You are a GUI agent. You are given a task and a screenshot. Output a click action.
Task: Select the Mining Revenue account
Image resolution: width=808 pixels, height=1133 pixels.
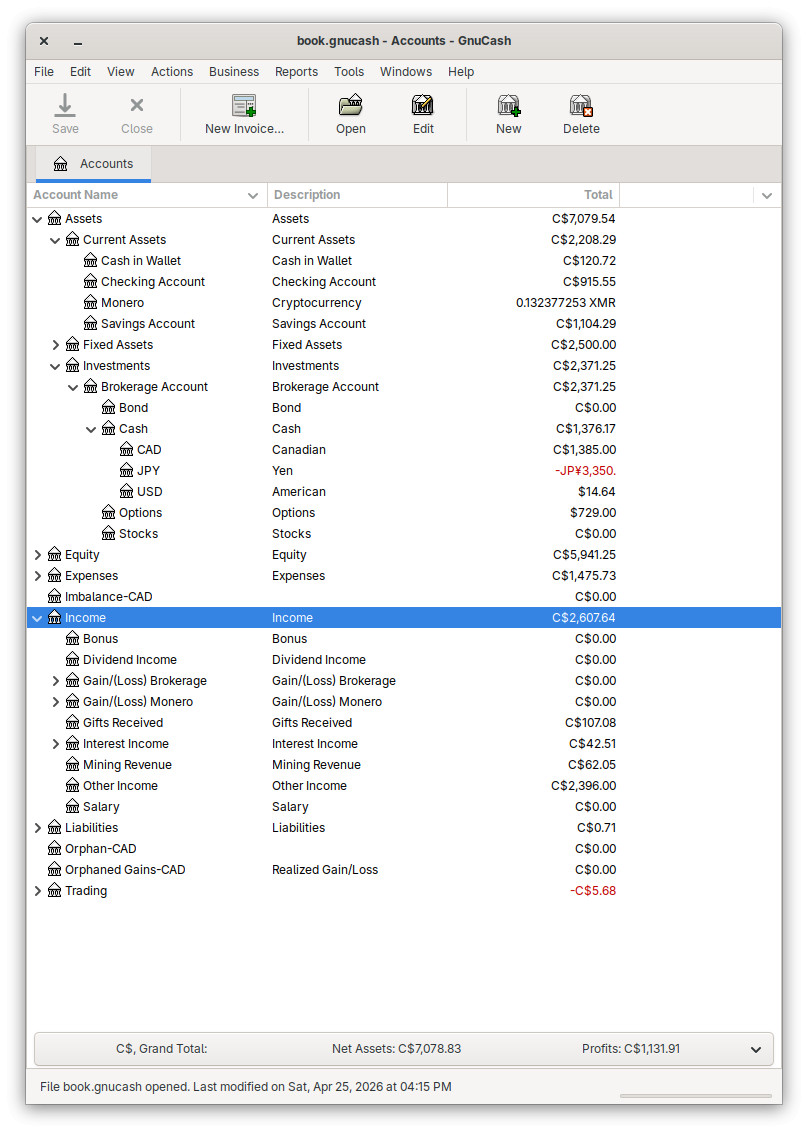(x=127, y=765)
